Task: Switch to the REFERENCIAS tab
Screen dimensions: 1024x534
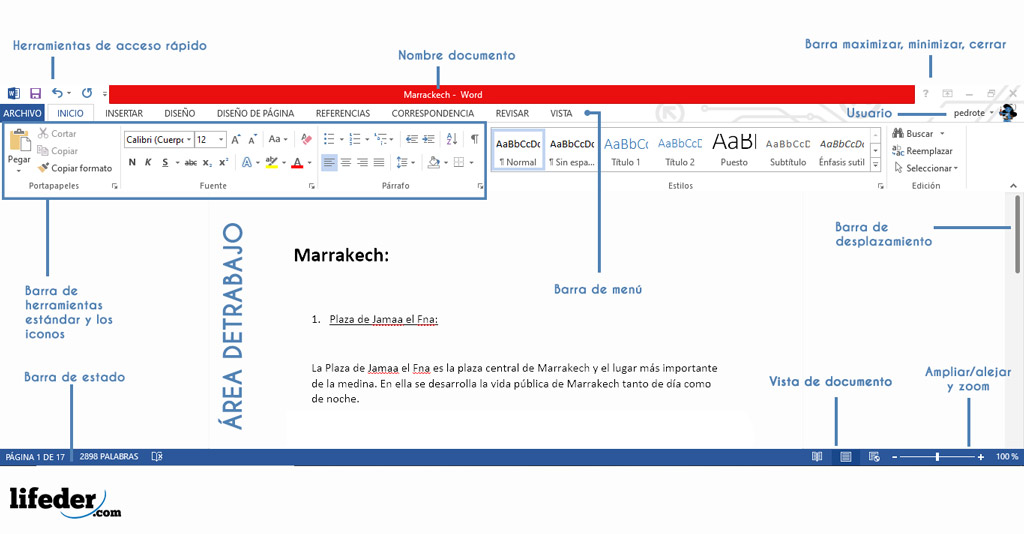Action: click(343, 114)
